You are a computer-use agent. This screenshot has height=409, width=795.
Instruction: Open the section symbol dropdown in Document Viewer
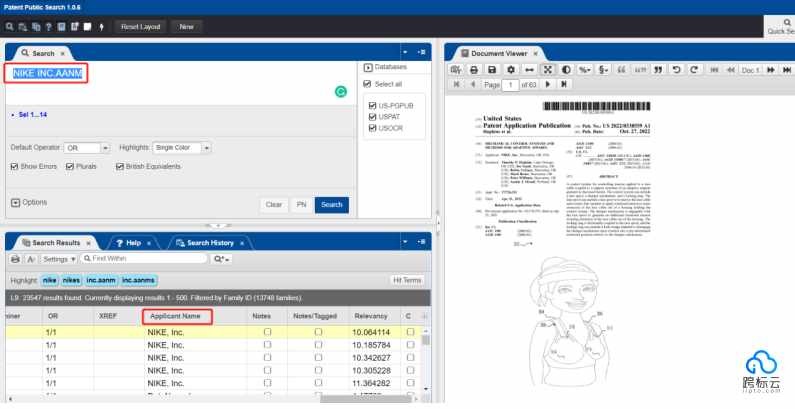click(603, 70)
